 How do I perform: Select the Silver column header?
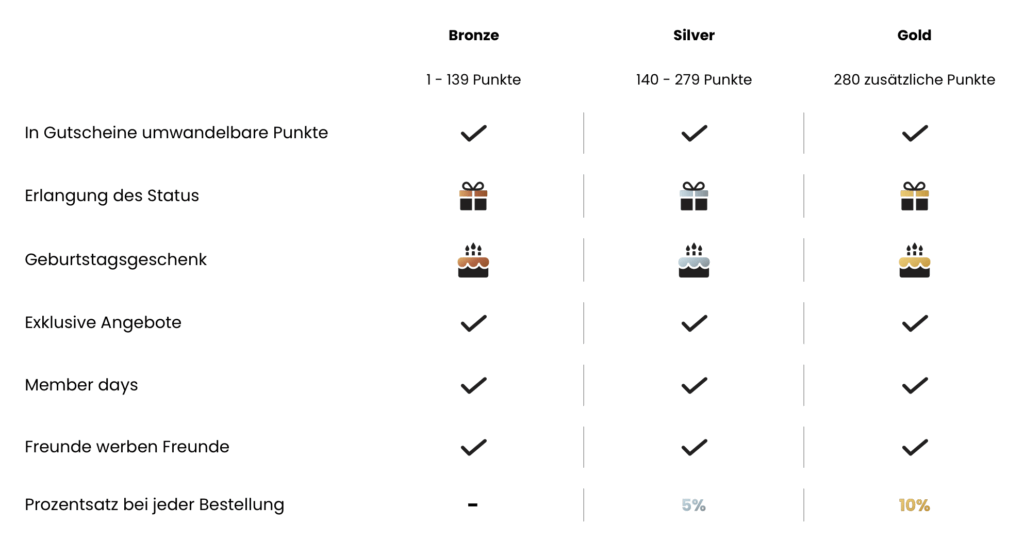(694, 35)
